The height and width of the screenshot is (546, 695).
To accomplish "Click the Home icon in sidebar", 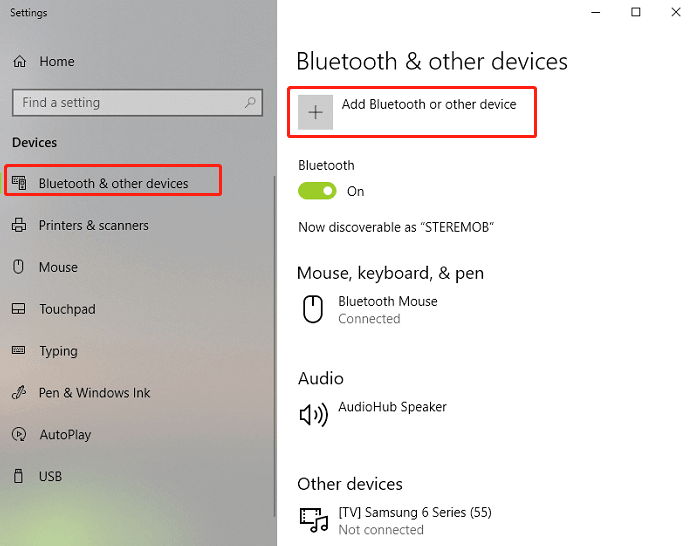I will tap(20, 61).
